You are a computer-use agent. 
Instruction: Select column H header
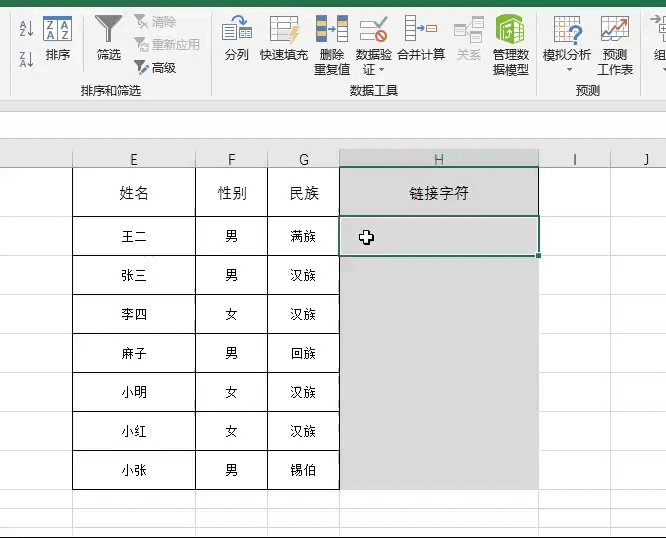439,159
